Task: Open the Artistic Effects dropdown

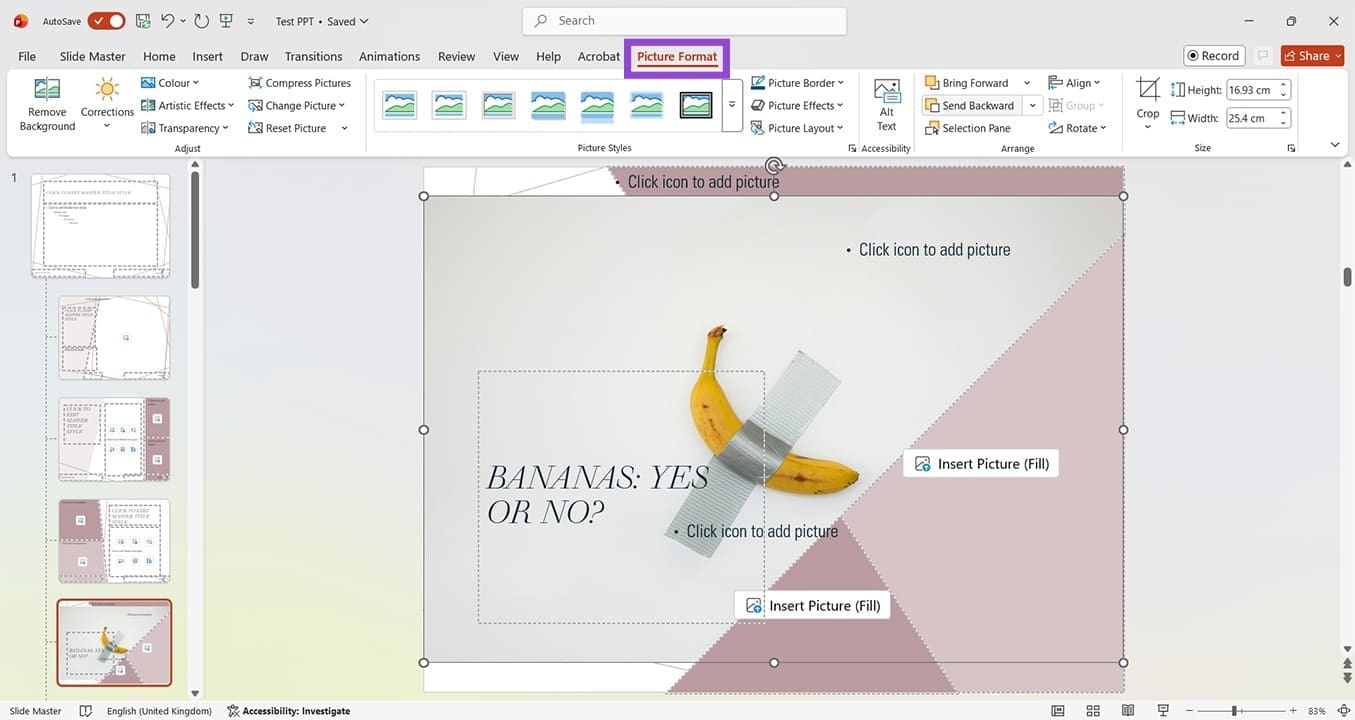Action: [x=188, y=105]
